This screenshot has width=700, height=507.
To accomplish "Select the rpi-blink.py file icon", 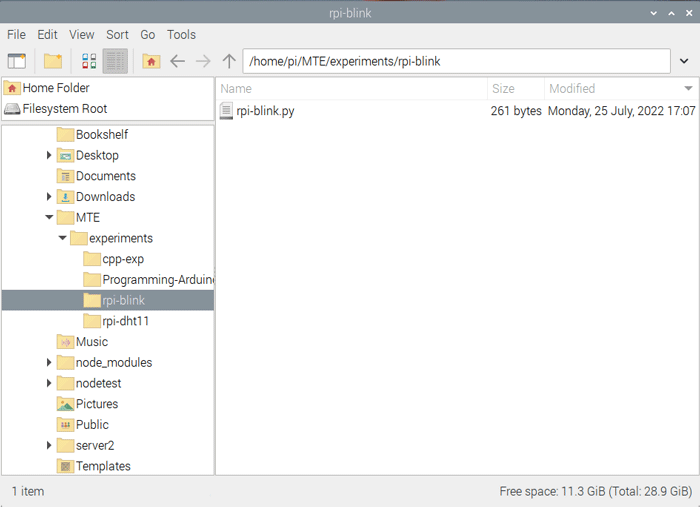I will coord(226,111).
